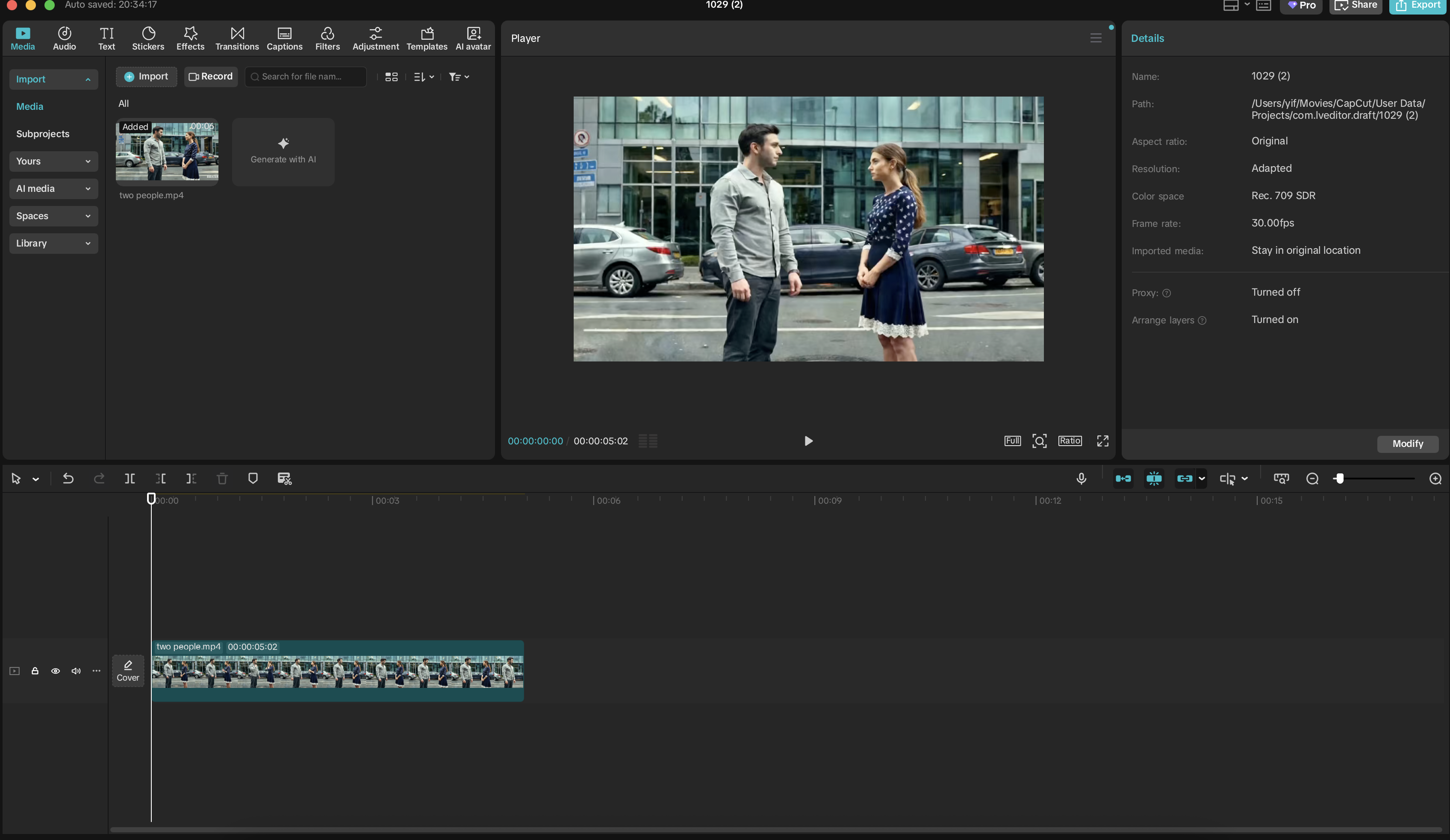Click the zoom-out icon on the timeline

coord(1312,479)
